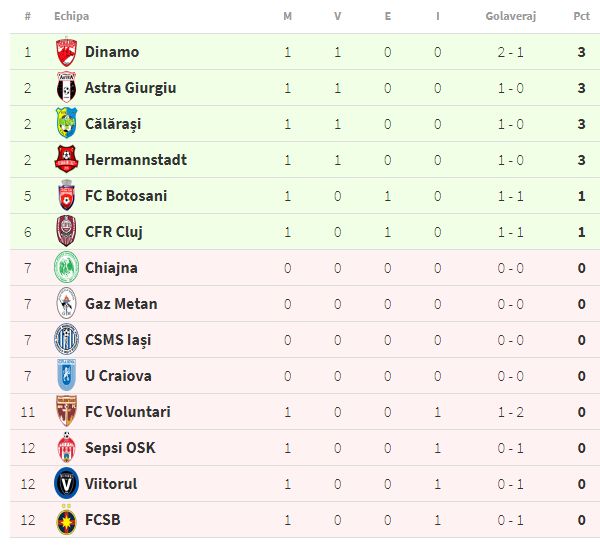This screenshot has height=547, width=600.
Task: Click the Călărași club crest
Action: click(66, 124)
